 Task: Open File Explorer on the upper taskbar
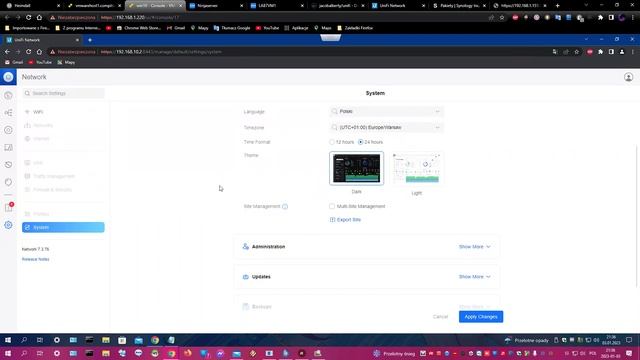(x=106, y=340)
